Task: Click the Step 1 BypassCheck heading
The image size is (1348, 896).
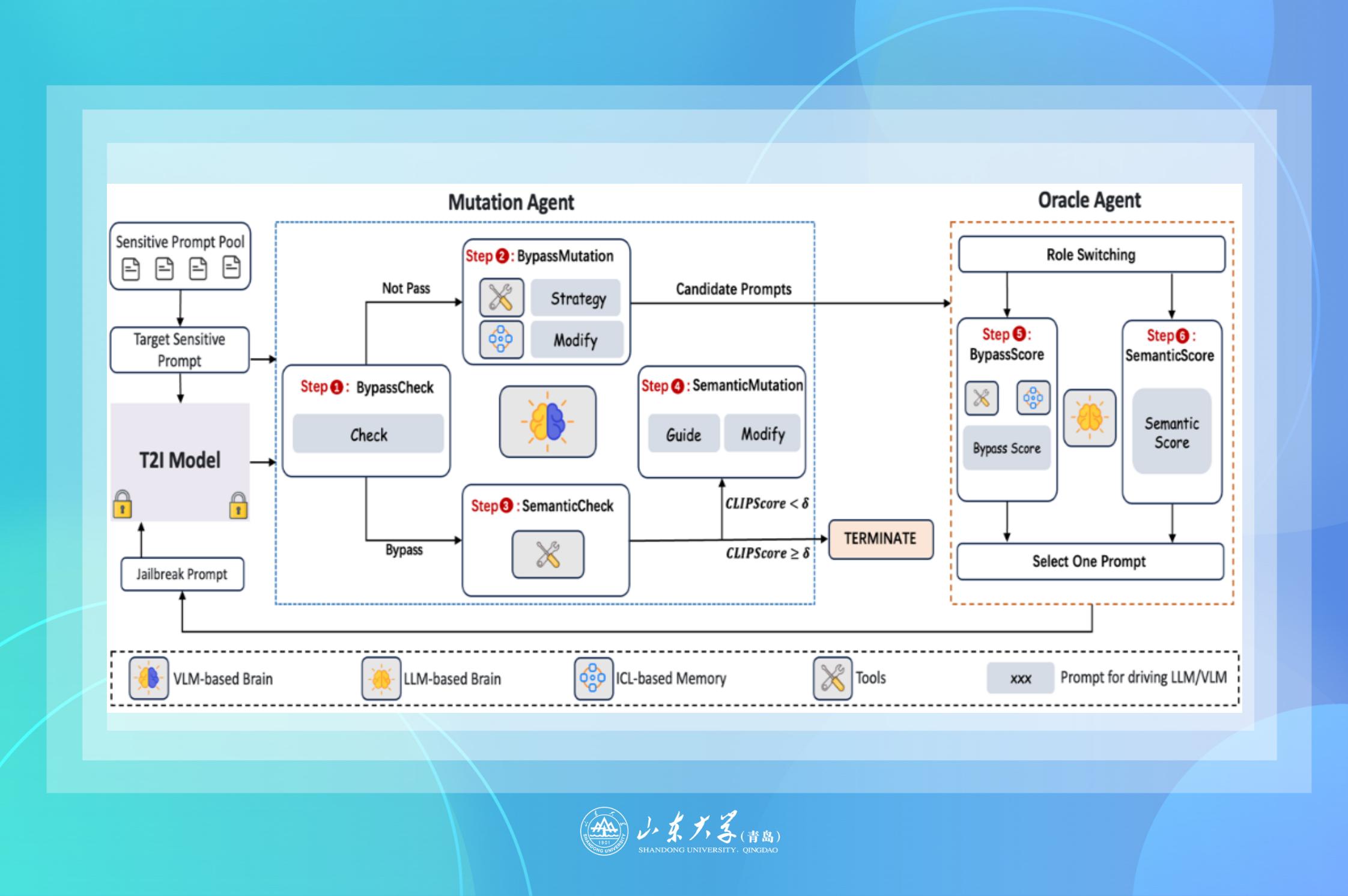Action: coord(367,387)
